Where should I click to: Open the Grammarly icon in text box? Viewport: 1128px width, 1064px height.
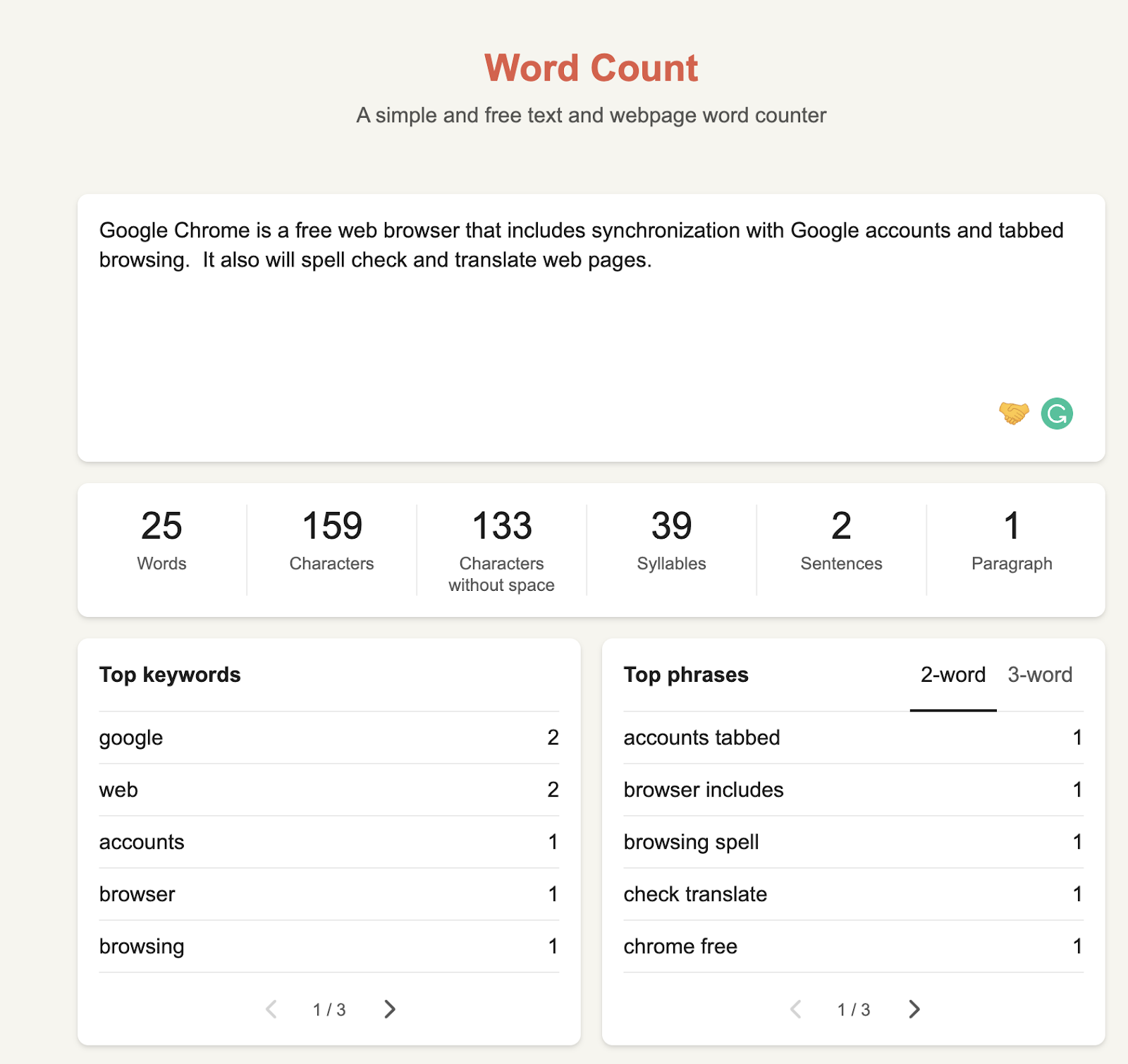point(1057,413)
